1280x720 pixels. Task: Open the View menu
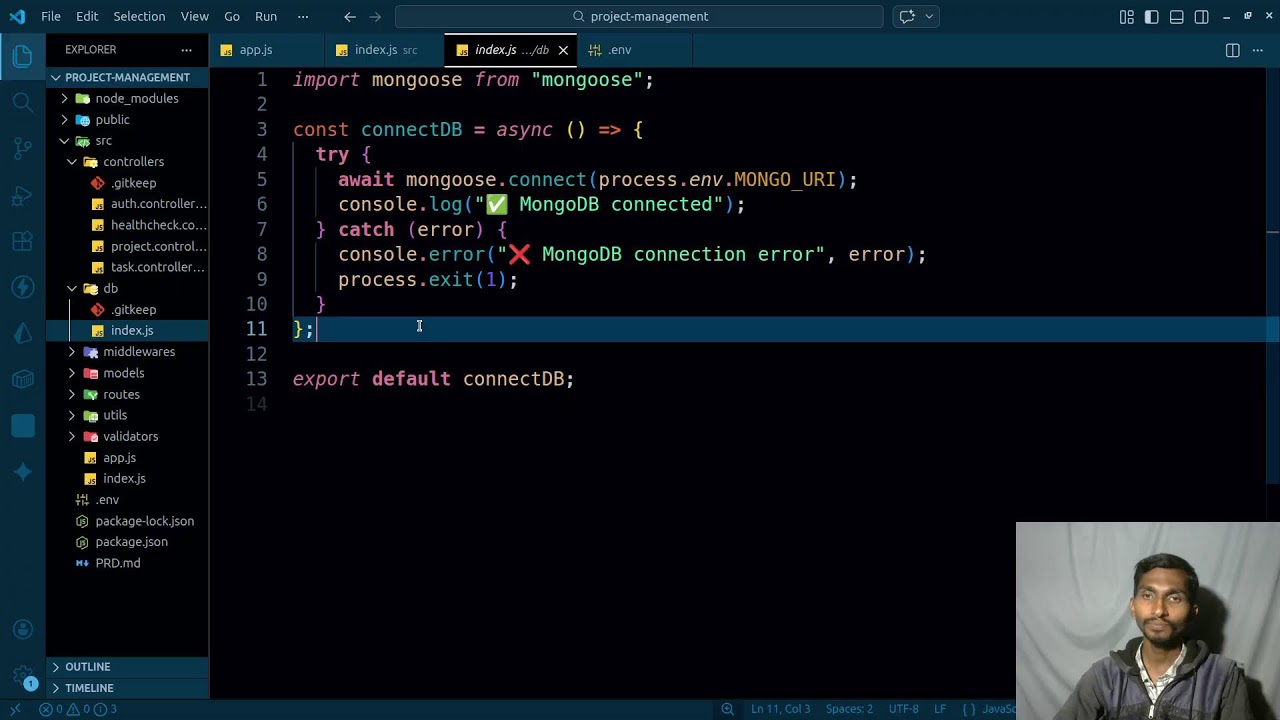195,16
